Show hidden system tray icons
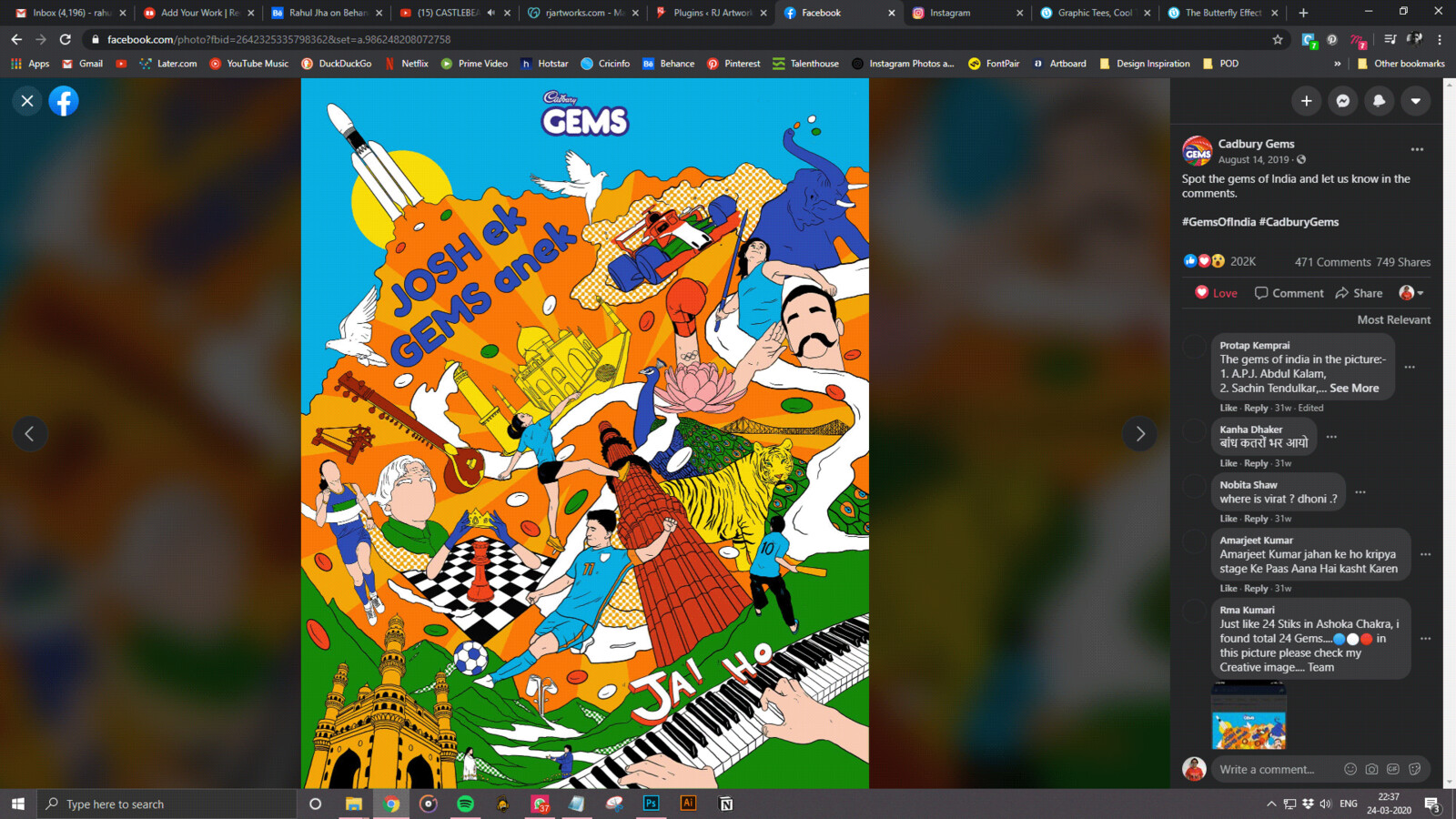Image resolution: width=1456 pixels, height=819 pixels. 1270,804
